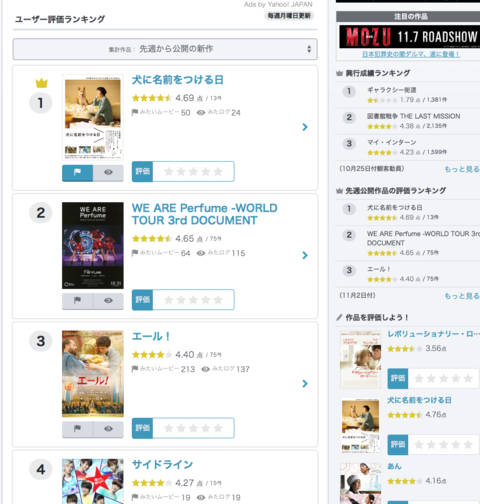Screen dimensions: 480x504
Task: Click もっと見る under 興行成績ランキング
Action: tap(462, 169)
